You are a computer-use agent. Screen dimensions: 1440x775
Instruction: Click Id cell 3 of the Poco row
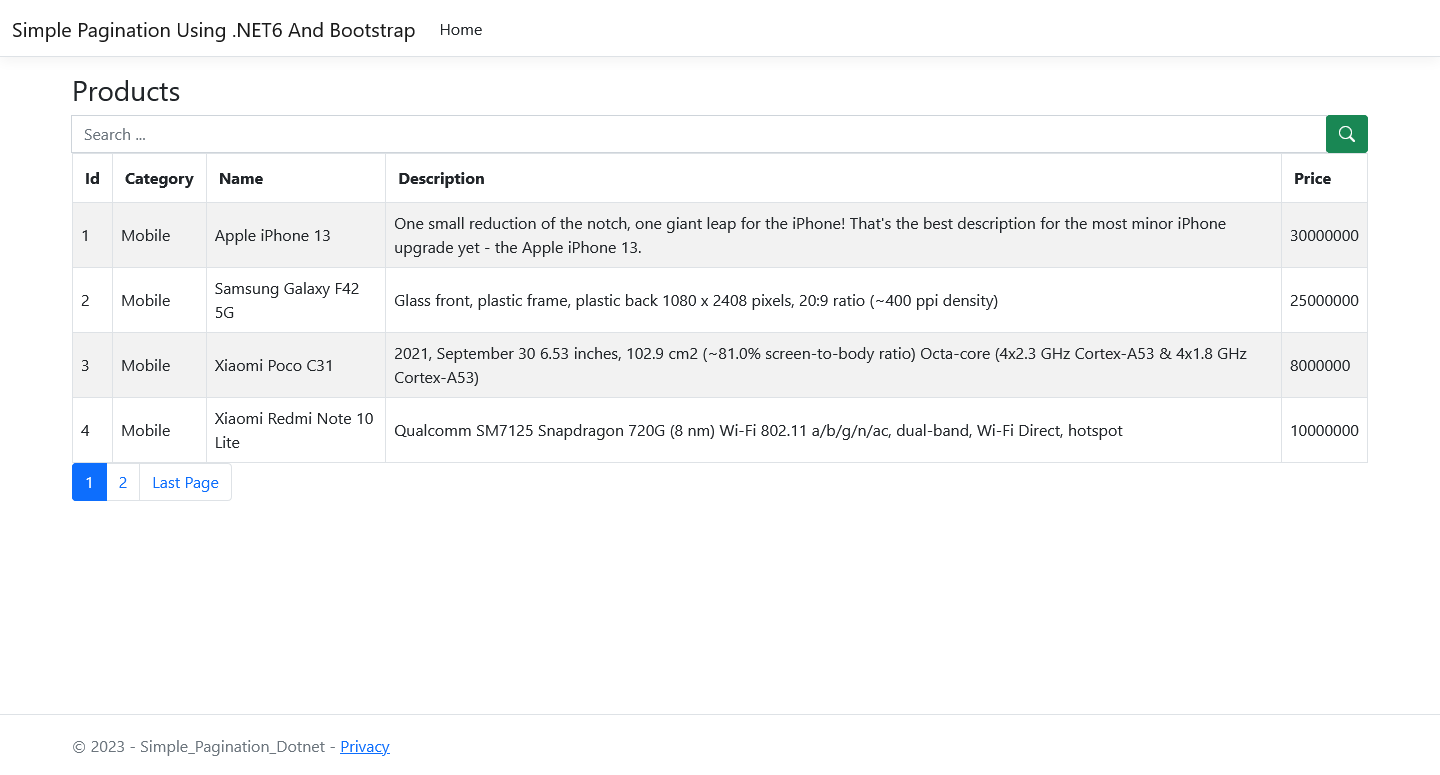click(92, 365)
